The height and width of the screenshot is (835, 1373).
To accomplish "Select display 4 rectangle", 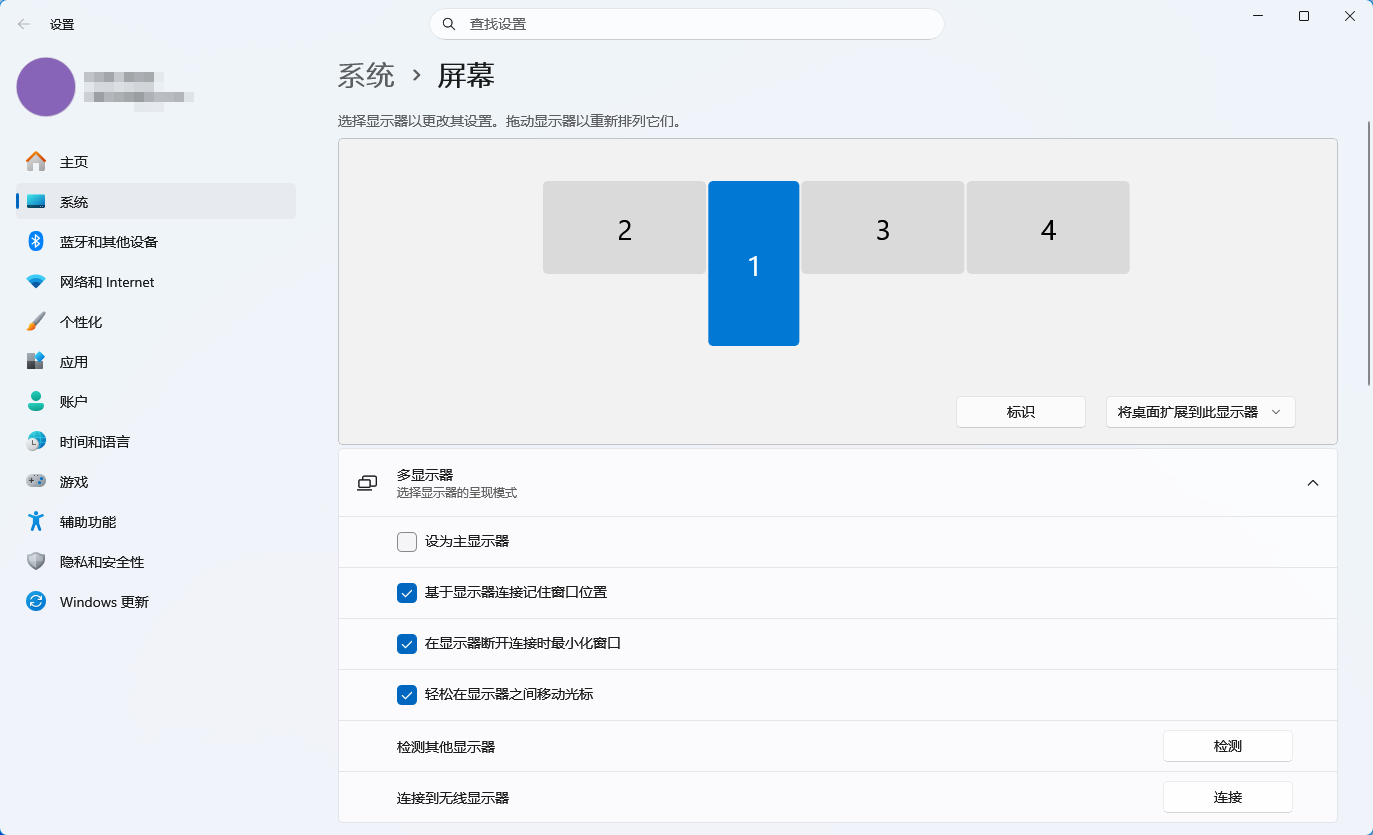I will click(x=1048, y=227).
